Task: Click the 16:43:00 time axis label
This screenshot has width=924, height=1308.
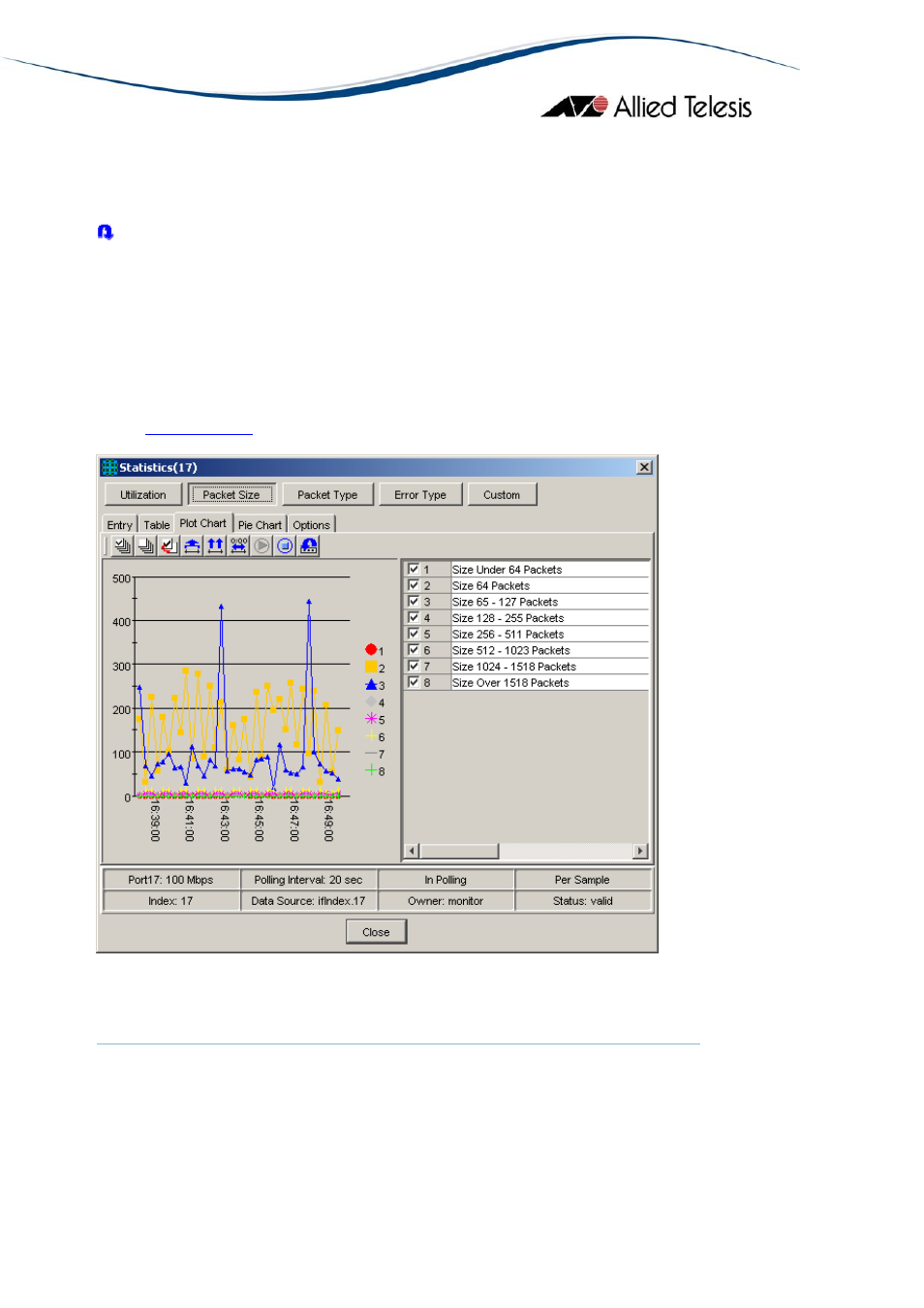Action: 225,822
